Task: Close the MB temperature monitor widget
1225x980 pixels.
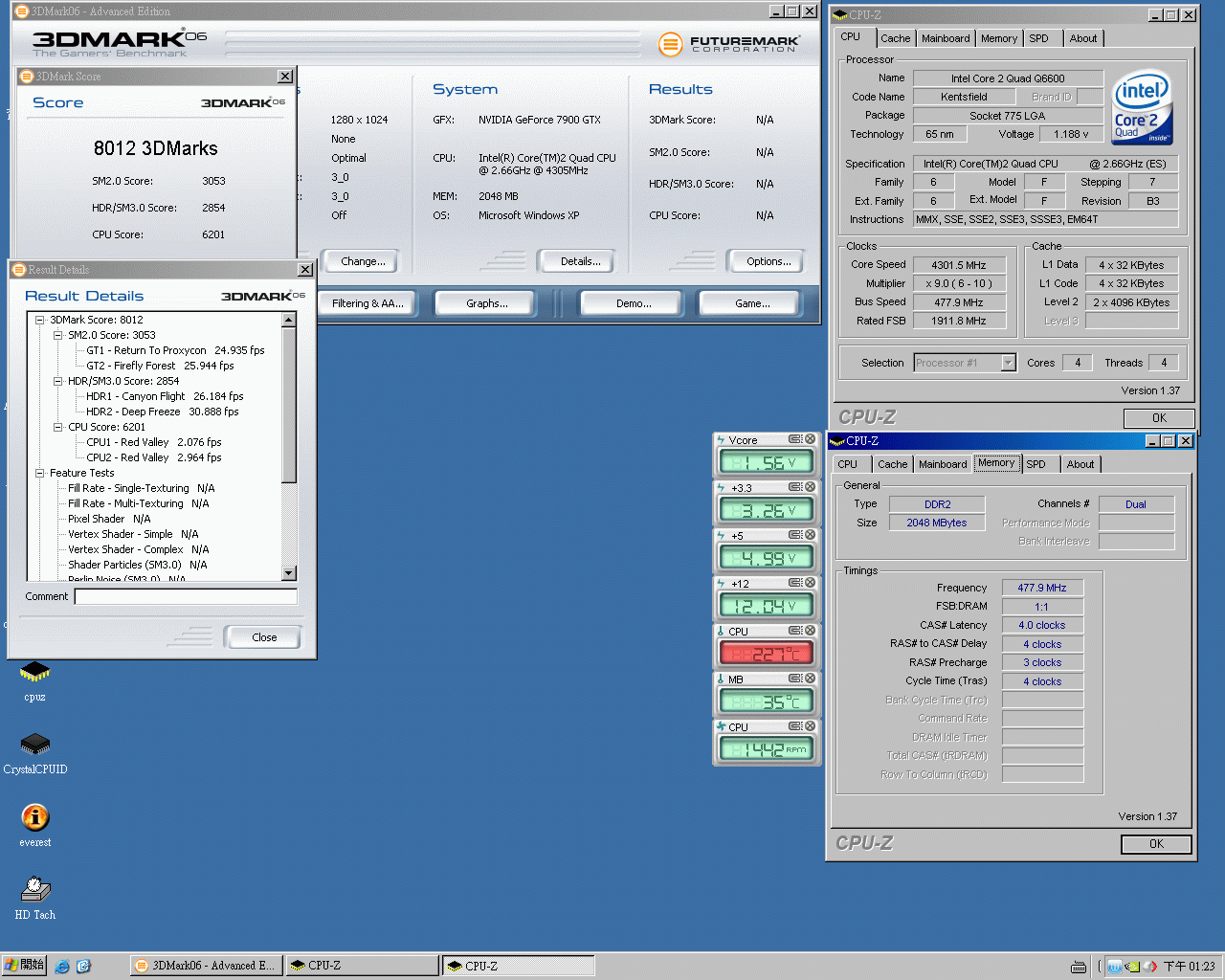Action: [810, 679]
